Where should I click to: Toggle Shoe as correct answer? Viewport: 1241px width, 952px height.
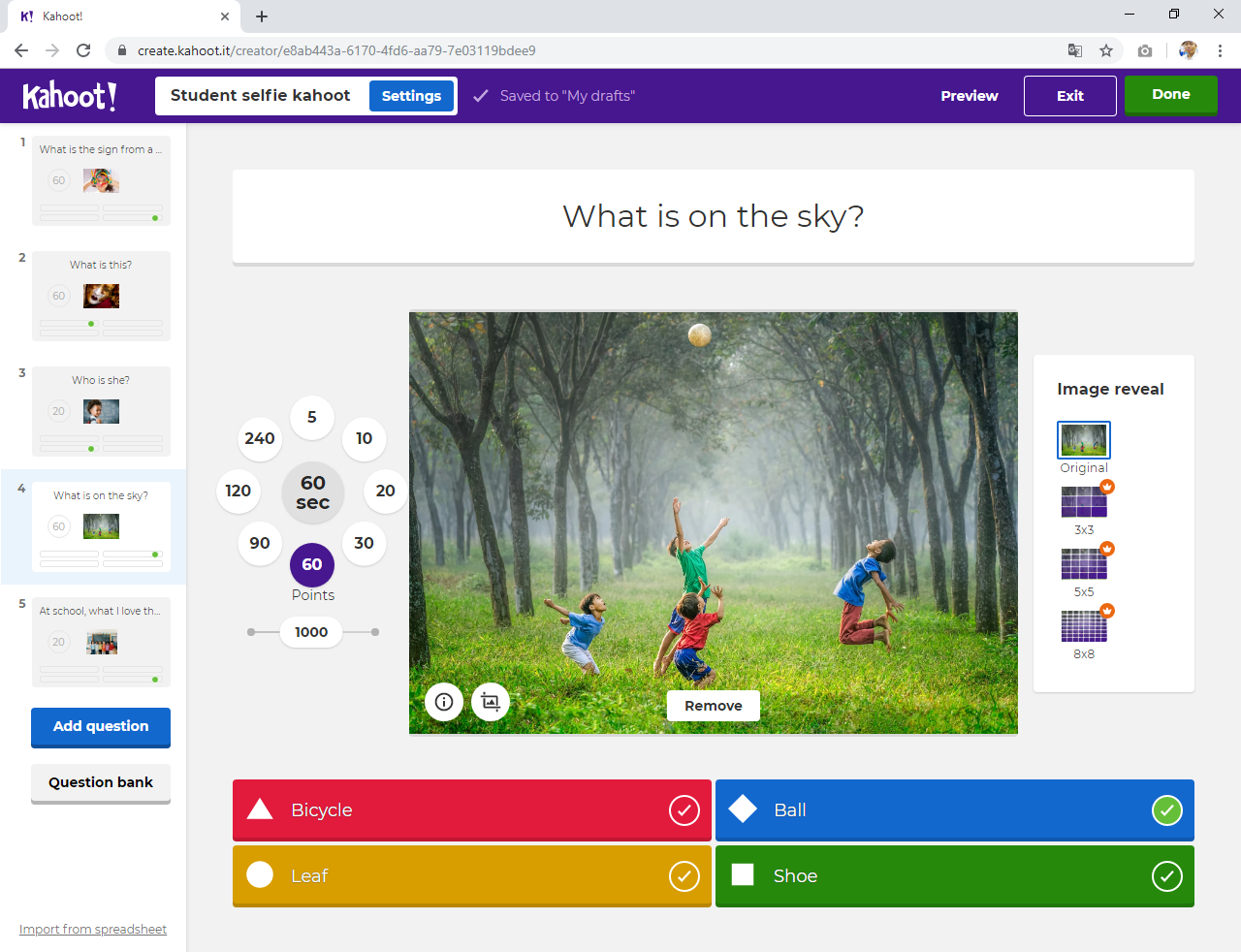pyautogui.click(x=1166, y=876)
